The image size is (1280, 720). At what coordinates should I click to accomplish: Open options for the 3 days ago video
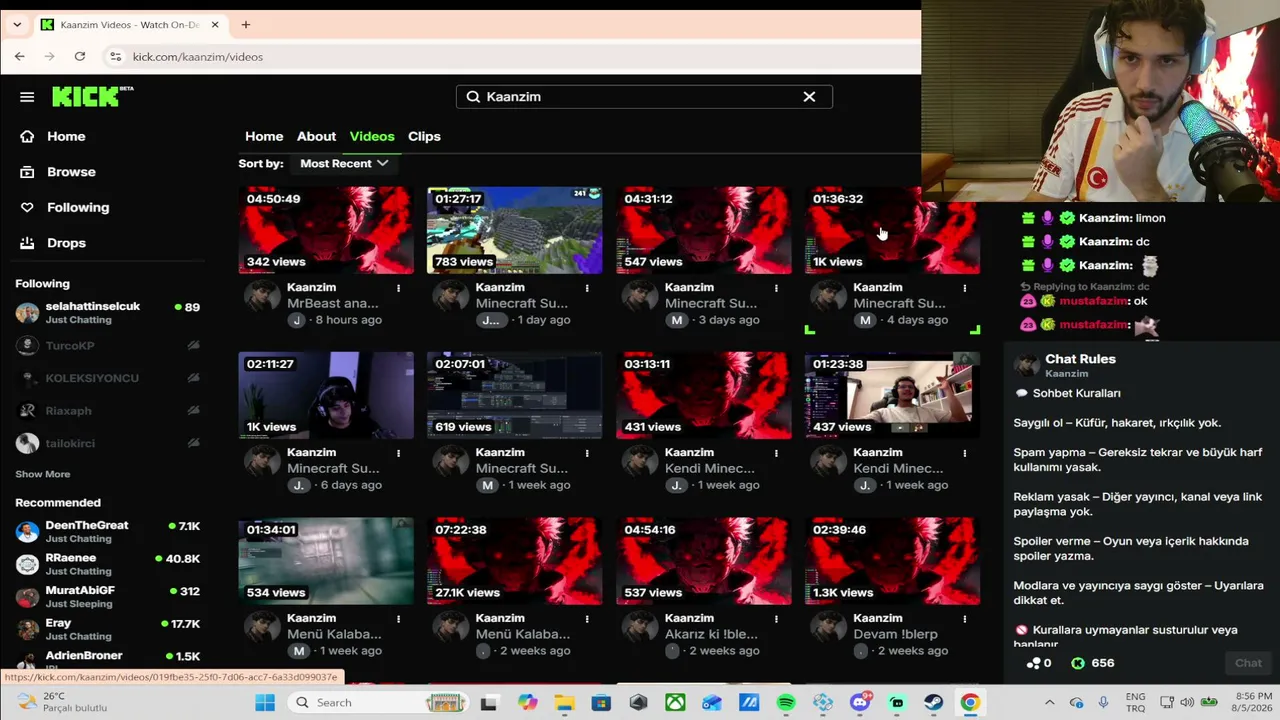[776, 288]
